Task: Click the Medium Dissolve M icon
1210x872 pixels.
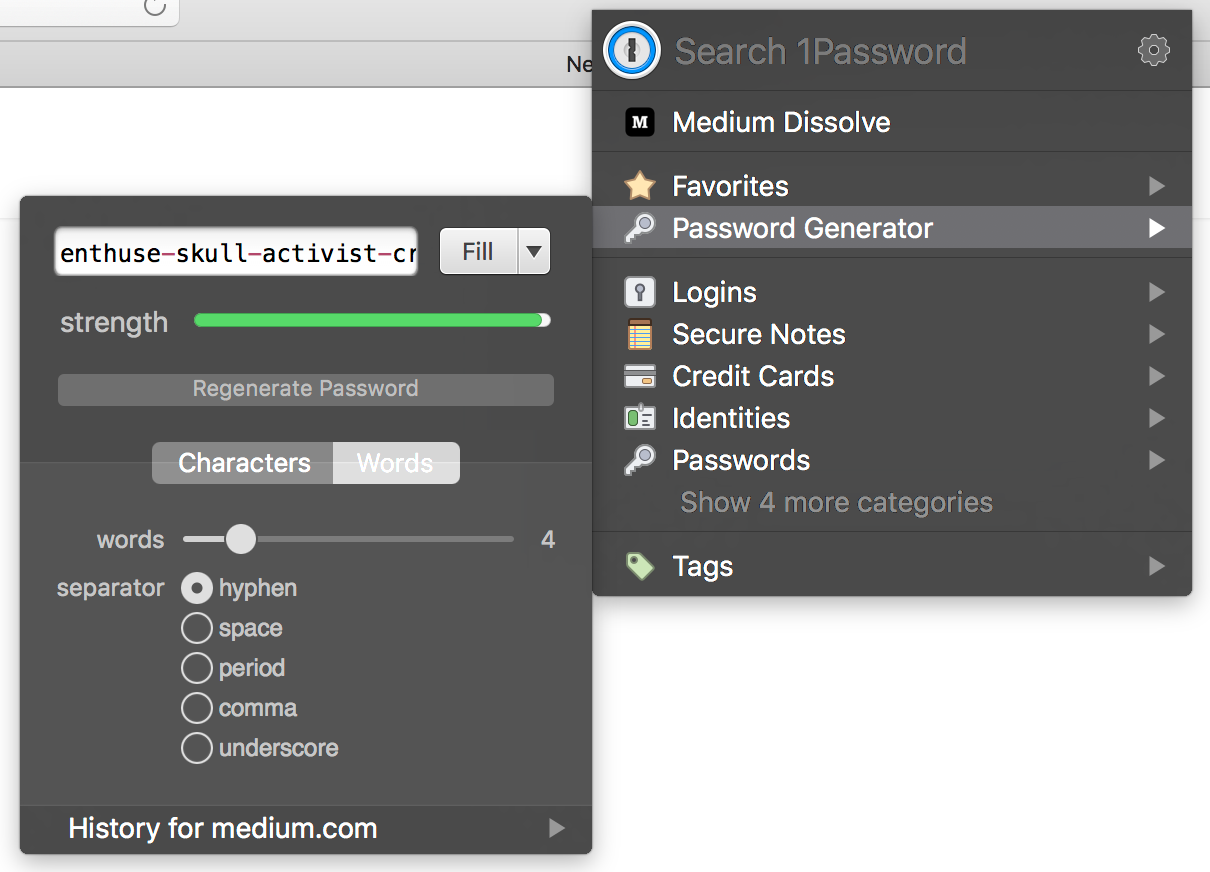Action: [x=640, y=122]
